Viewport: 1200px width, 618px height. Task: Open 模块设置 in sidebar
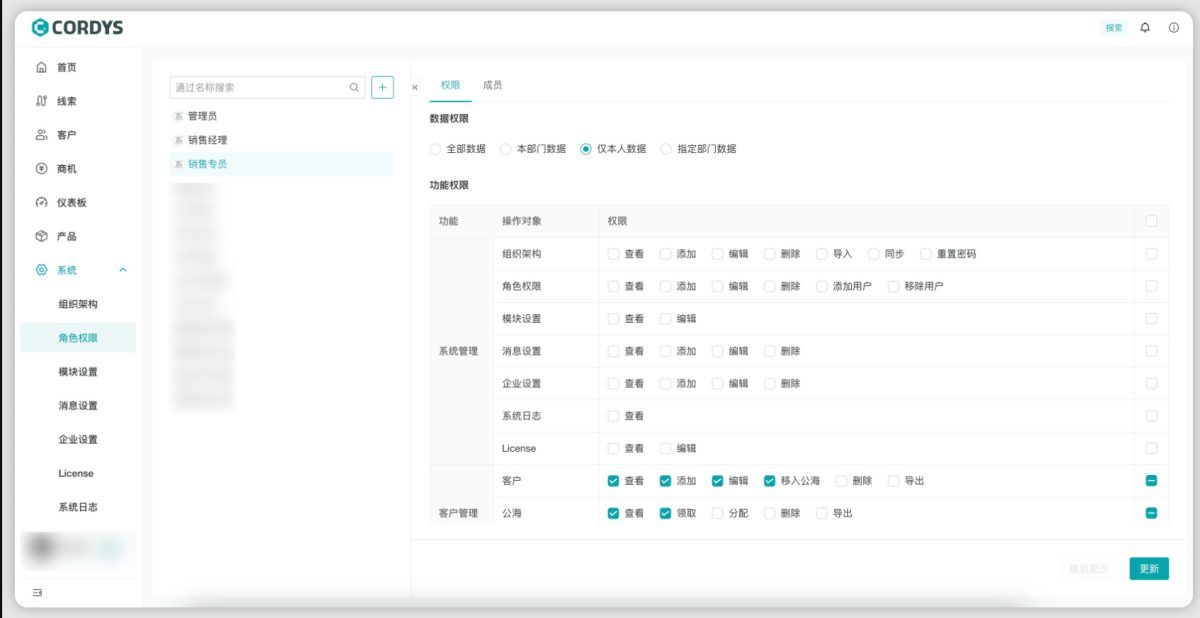pos(78,372)
